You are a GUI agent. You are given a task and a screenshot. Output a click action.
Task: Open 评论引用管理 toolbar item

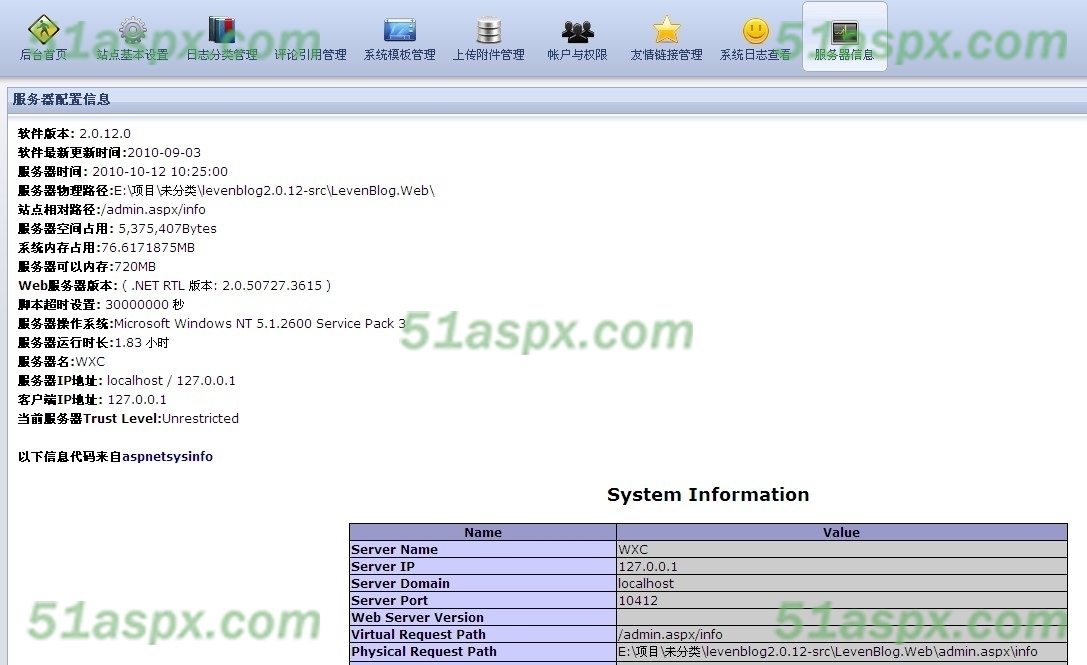click(311, 54)
